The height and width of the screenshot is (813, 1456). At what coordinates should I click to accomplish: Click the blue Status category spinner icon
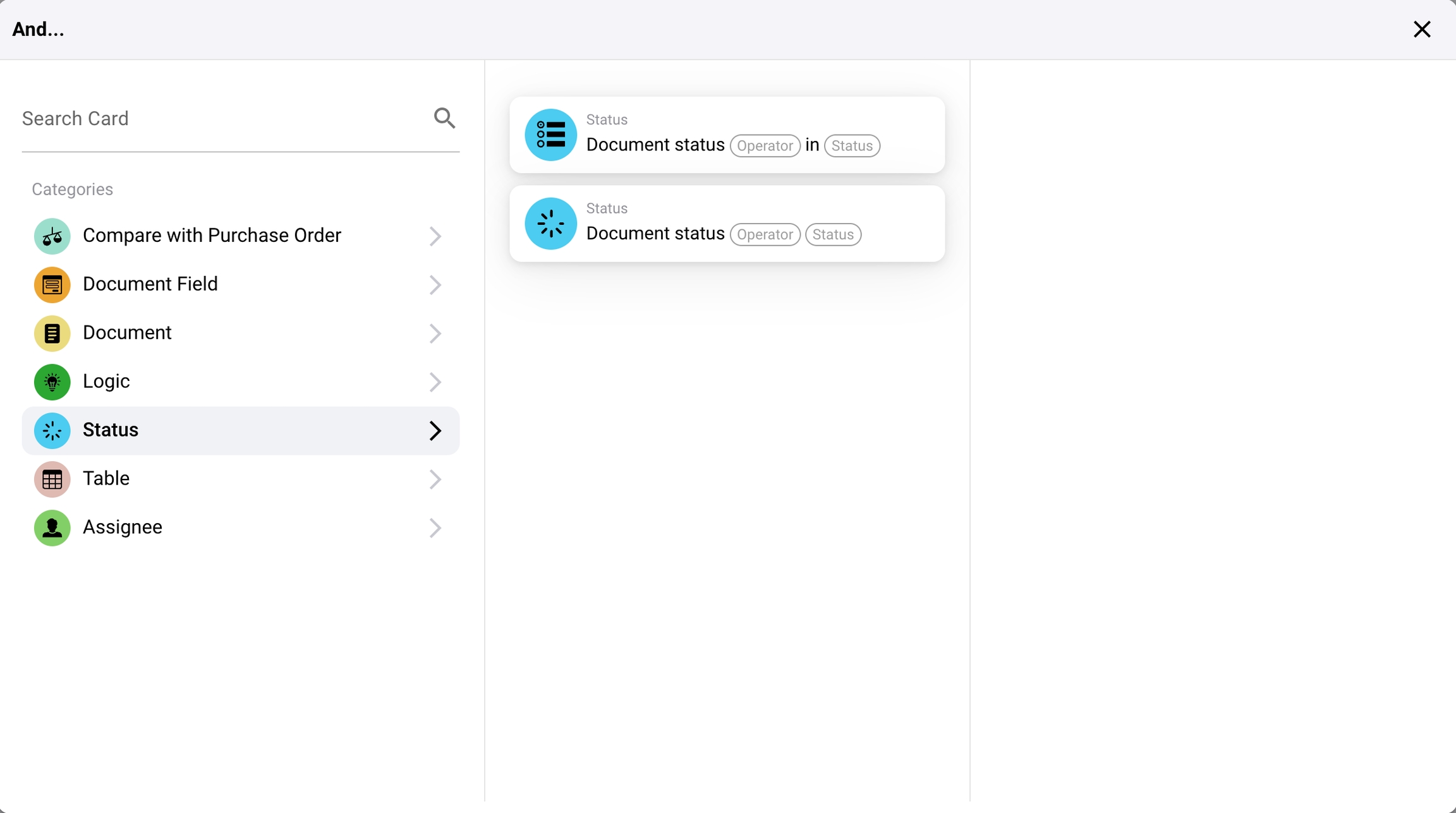tap(52, 431)
